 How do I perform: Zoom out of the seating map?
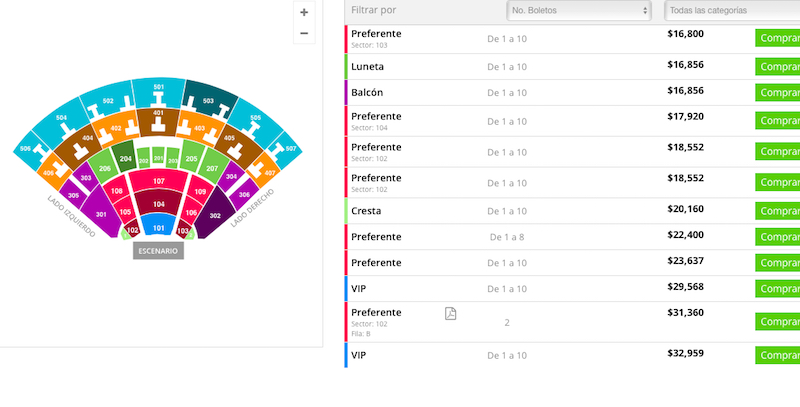(304, 33)
